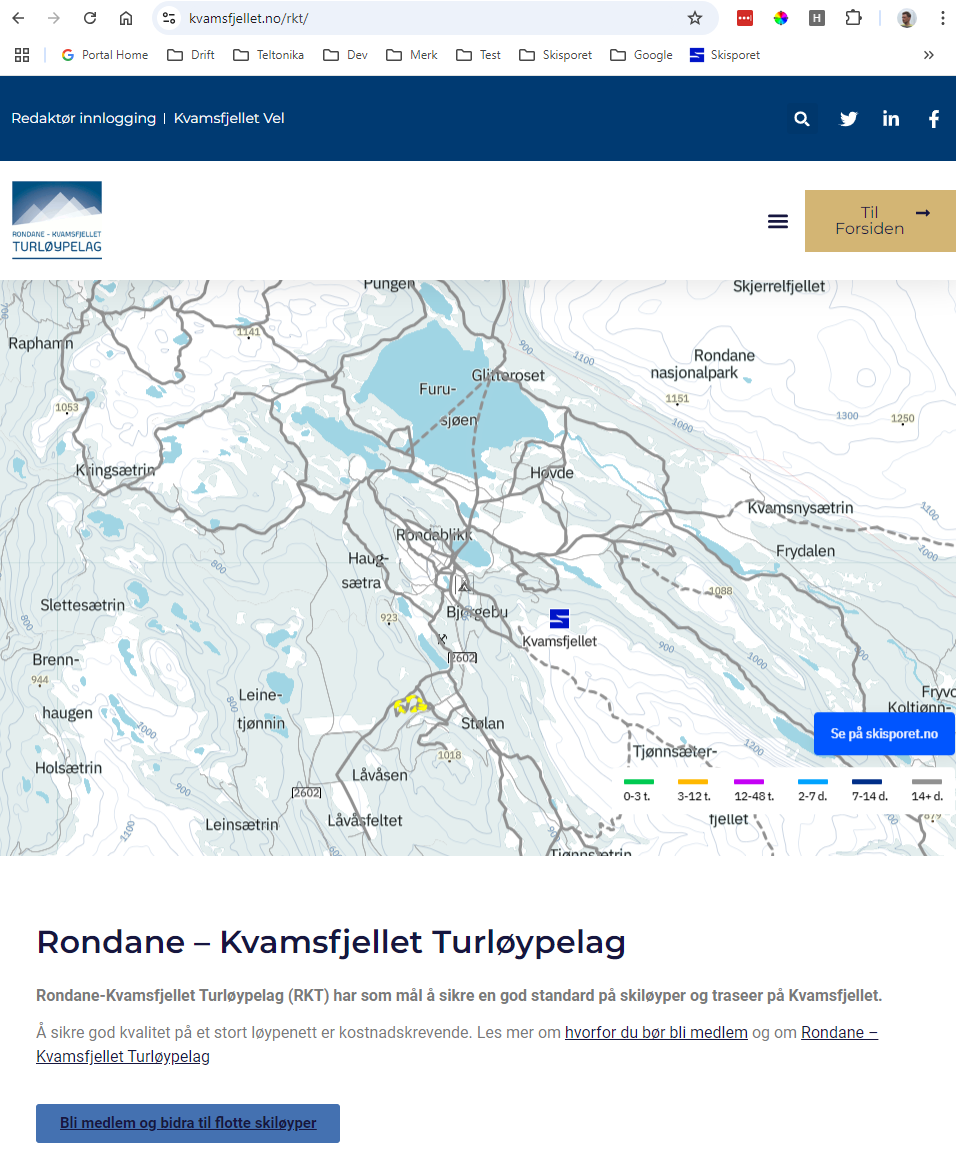Show more bookmarks with double chevron

pyautogui.click(x=929, y=55)
